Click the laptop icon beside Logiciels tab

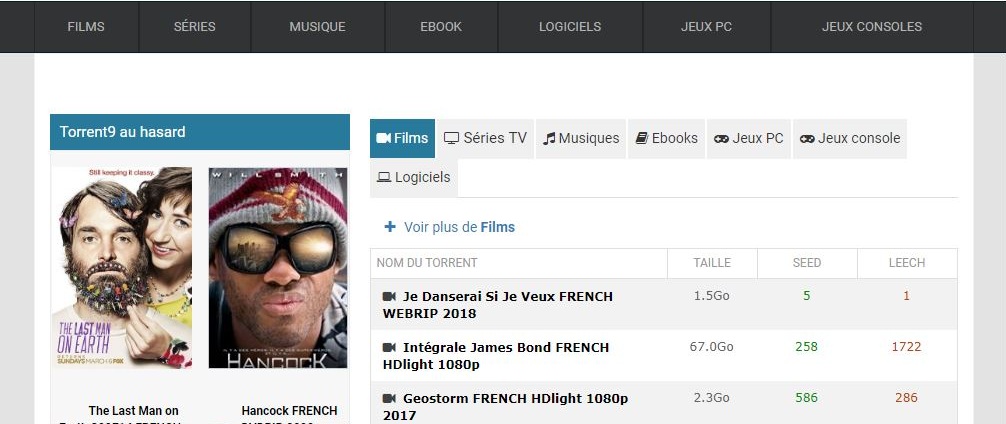(x=384, y=178)
